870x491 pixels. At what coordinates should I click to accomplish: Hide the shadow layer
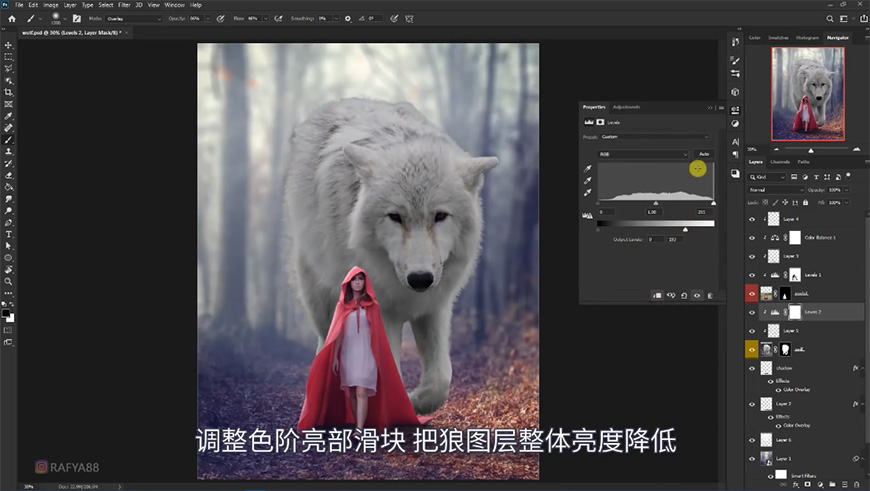[x=752, y=368]
